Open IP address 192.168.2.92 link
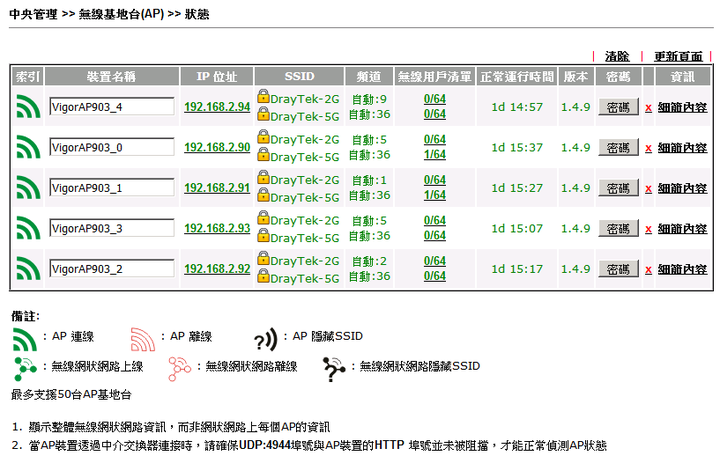 click(x=217, y=269)
